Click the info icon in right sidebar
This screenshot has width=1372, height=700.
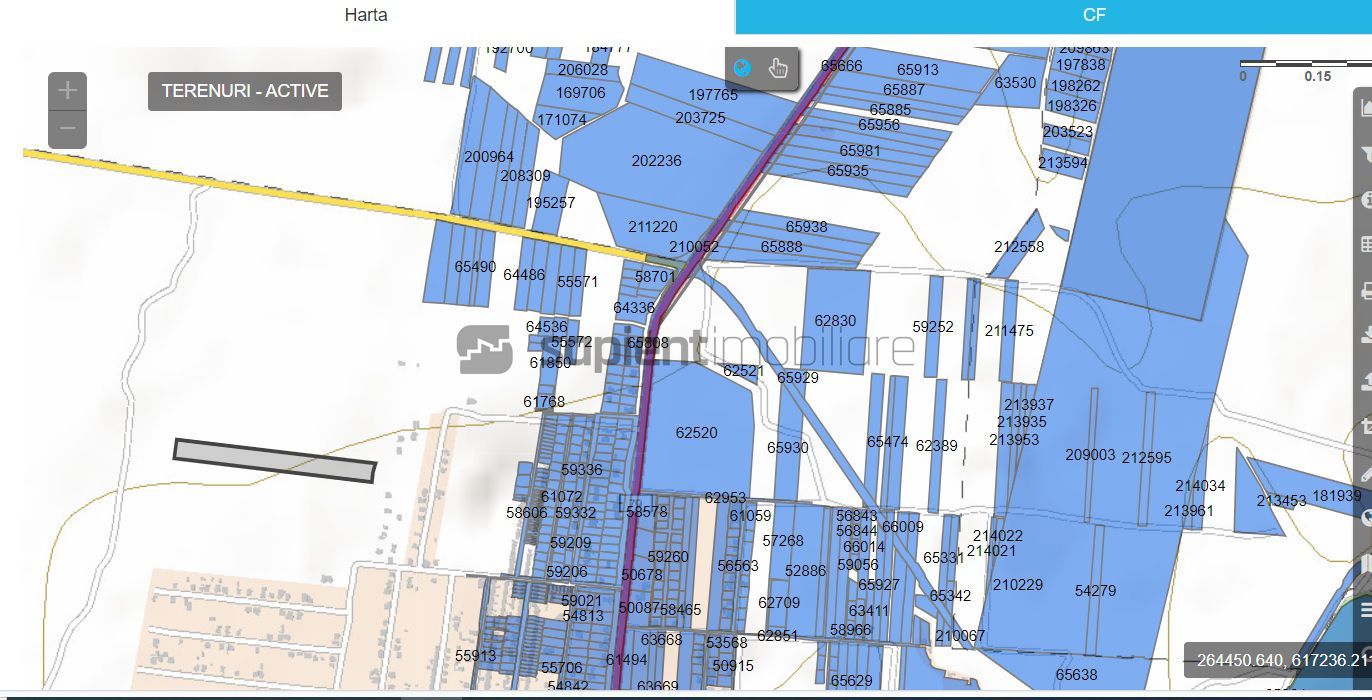pyautogui.click(x=1365, y=200)
